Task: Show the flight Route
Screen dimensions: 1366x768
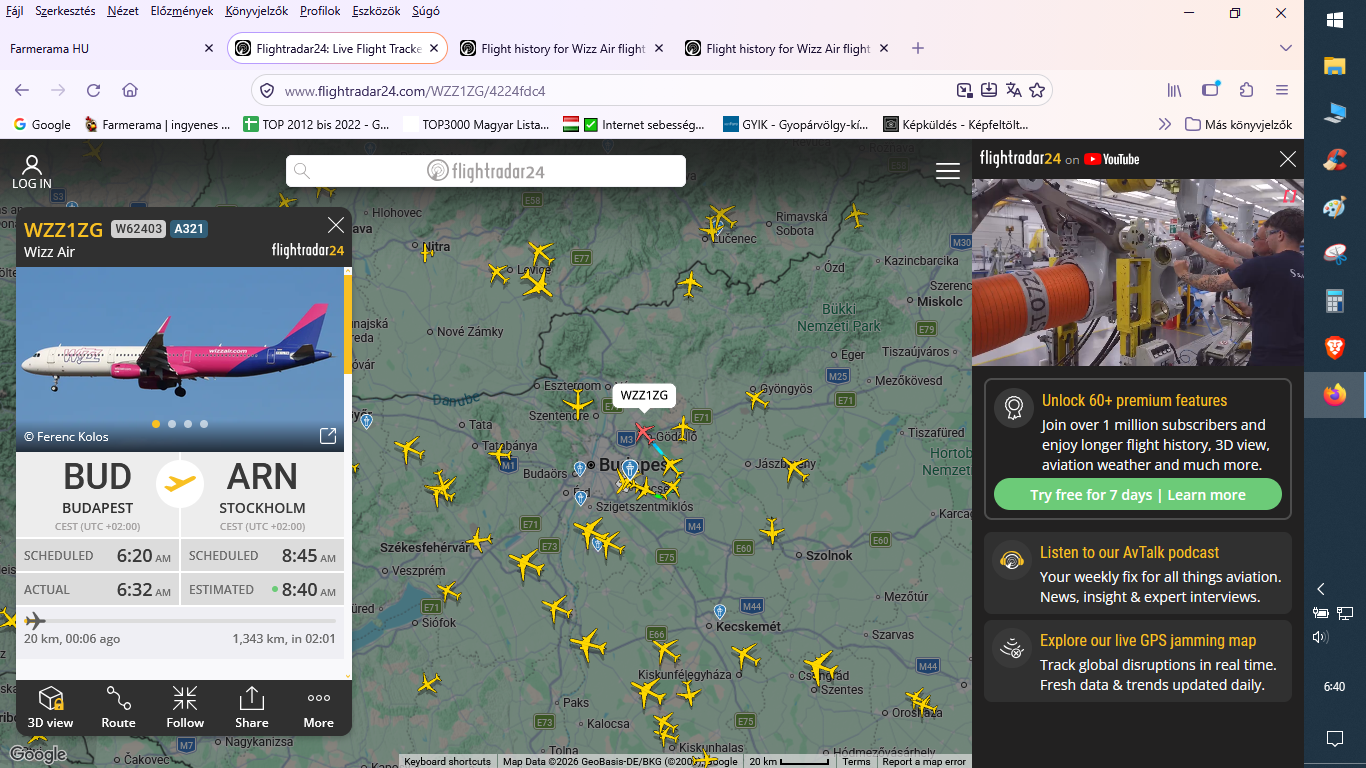Action: (118, 707)
